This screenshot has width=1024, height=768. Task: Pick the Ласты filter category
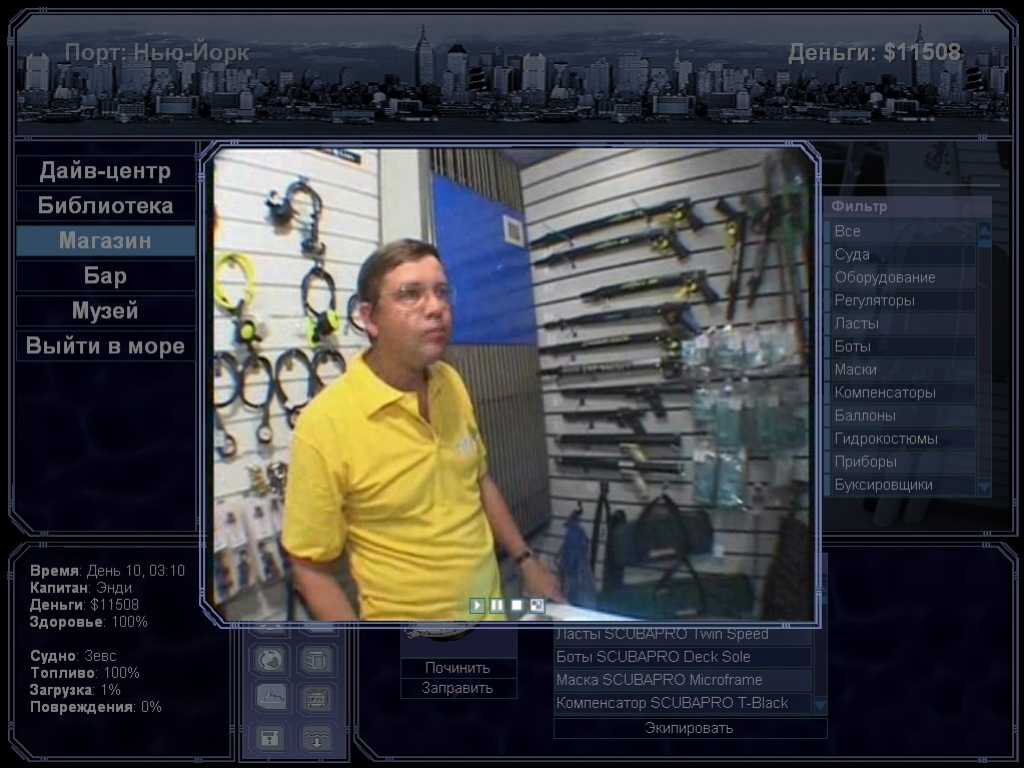[x=904, y=323]
